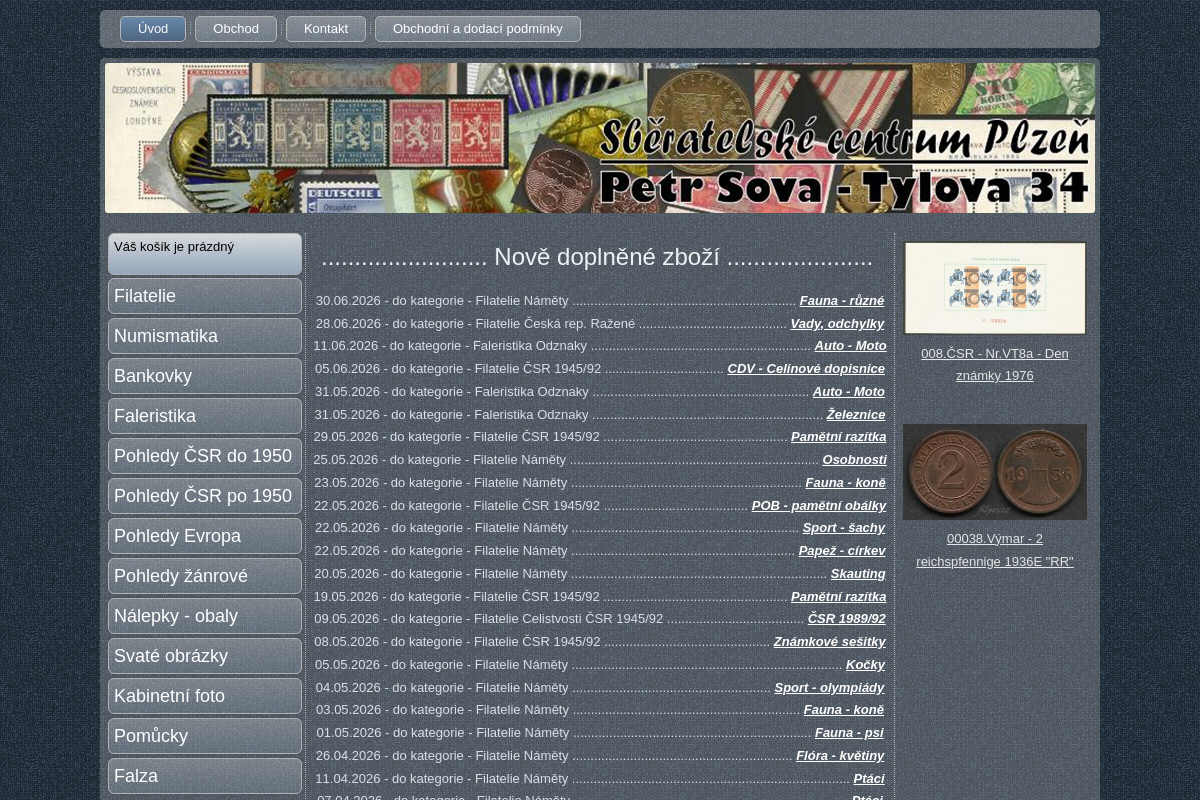This screenshot has height=800, width=1200.
Task: Open Fauna - koně link dated 03.05.2026
Action: click(844, 710)
